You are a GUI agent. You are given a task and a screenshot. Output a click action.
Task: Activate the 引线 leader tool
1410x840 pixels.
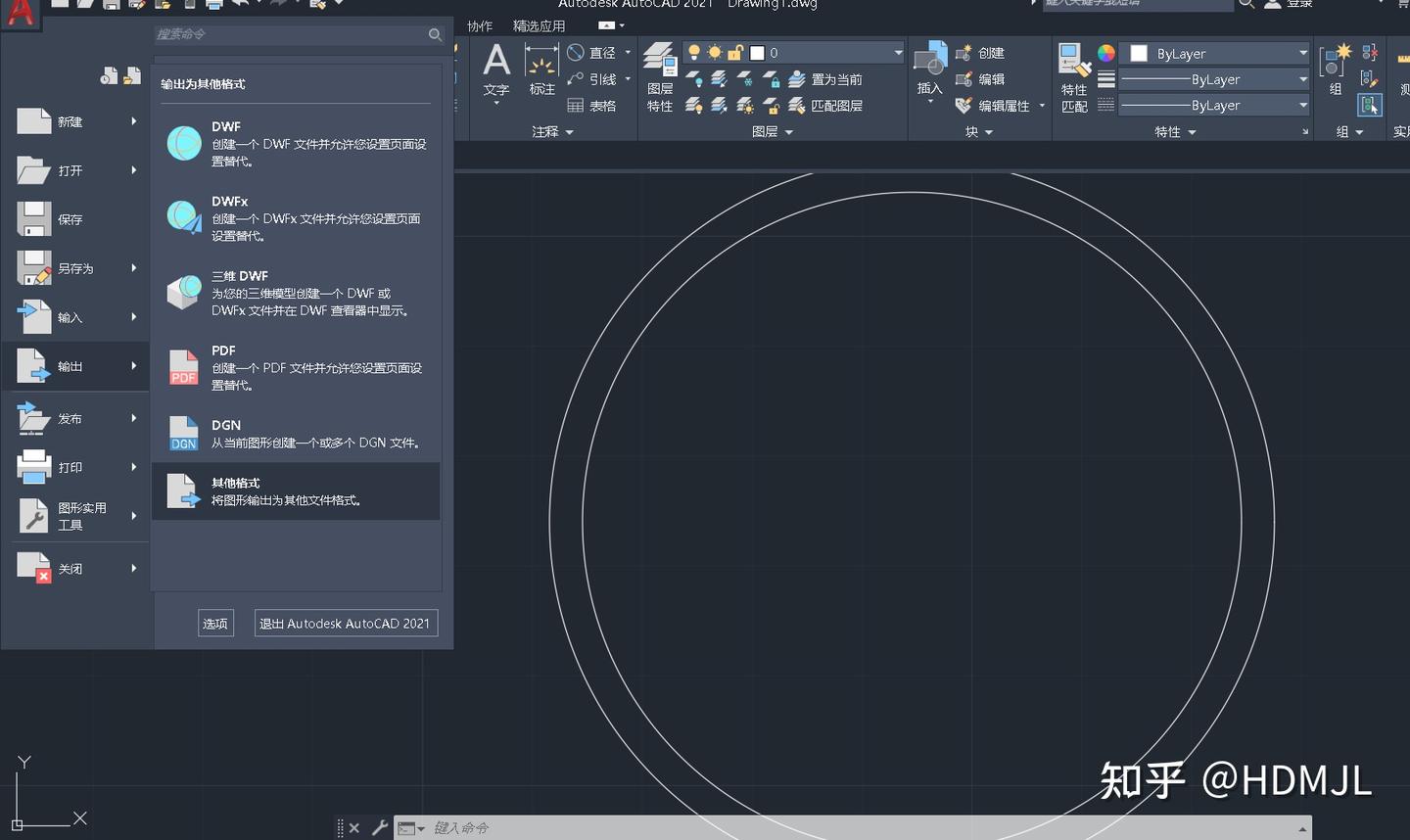point(593,79)
